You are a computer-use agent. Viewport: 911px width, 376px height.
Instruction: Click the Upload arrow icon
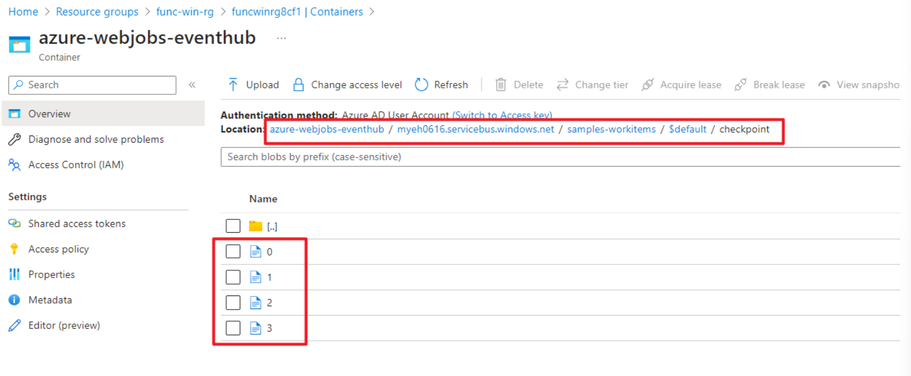(233, 85)
